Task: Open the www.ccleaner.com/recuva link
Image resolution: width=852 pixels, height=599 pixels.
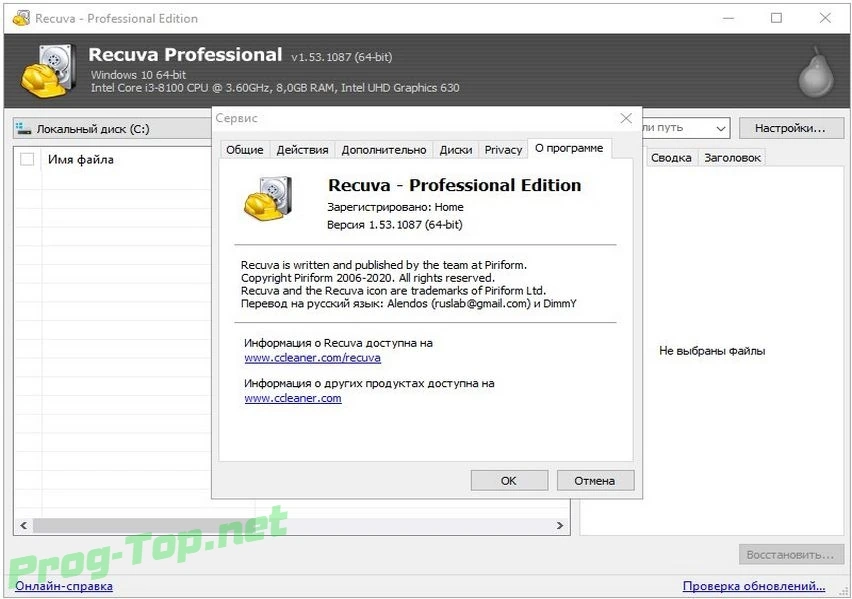Action: (x=312, y=358)
